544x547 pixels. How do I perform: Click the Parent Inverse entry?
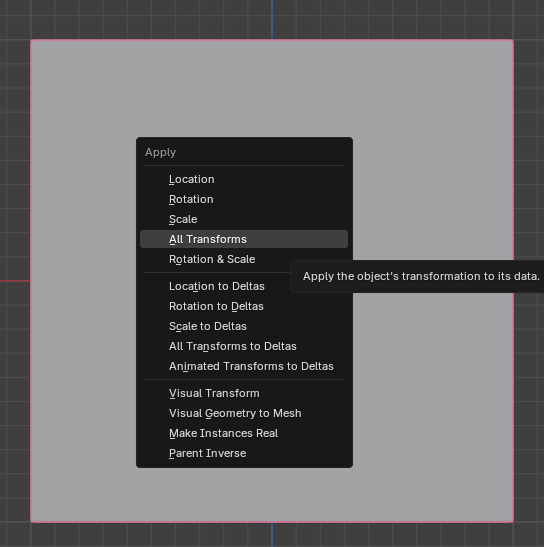click(x=244, y=453)
